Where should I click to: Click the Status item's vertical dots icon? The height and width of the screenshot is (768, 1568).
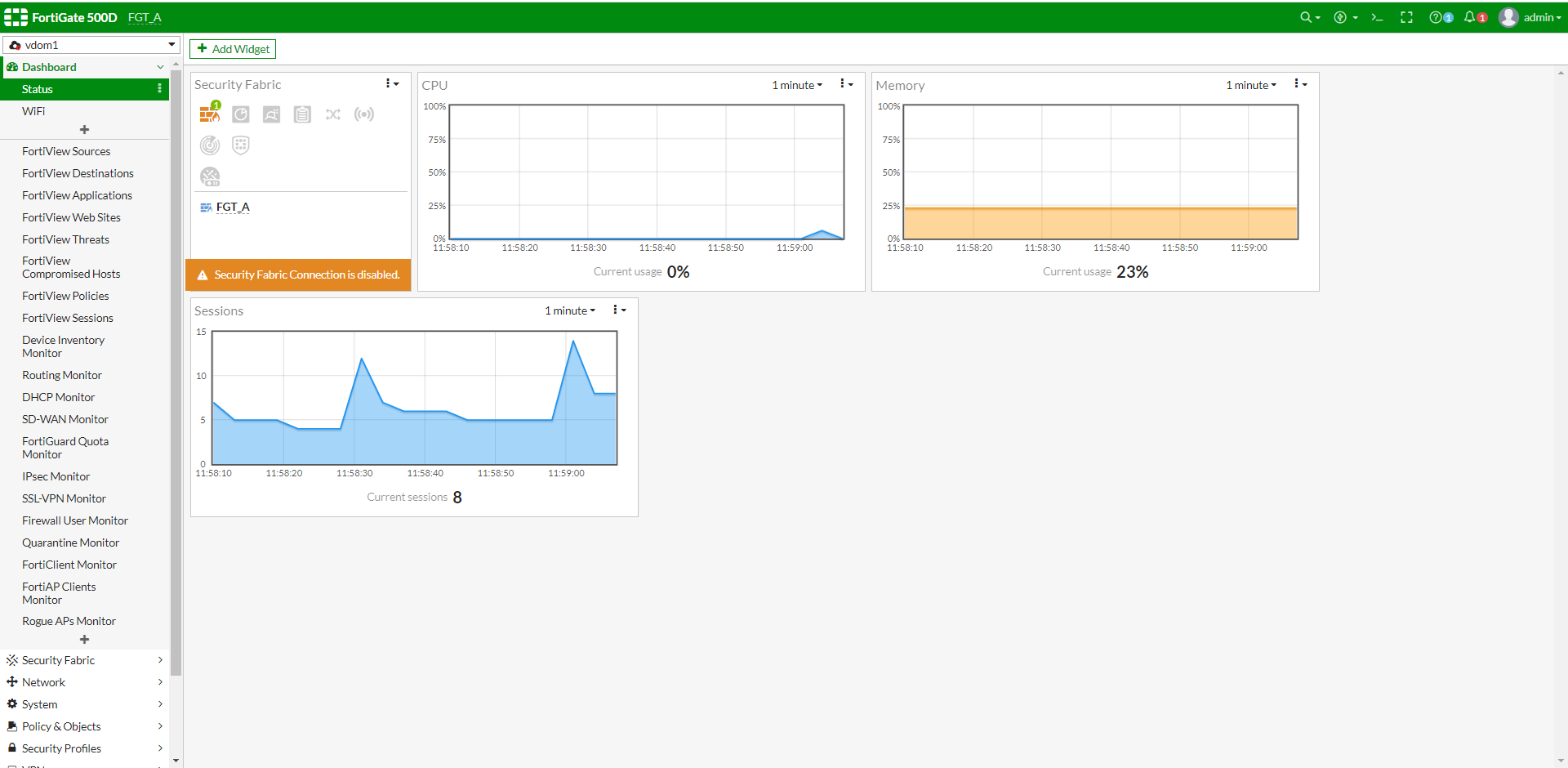pyautogui.click(x=159, y=89)
